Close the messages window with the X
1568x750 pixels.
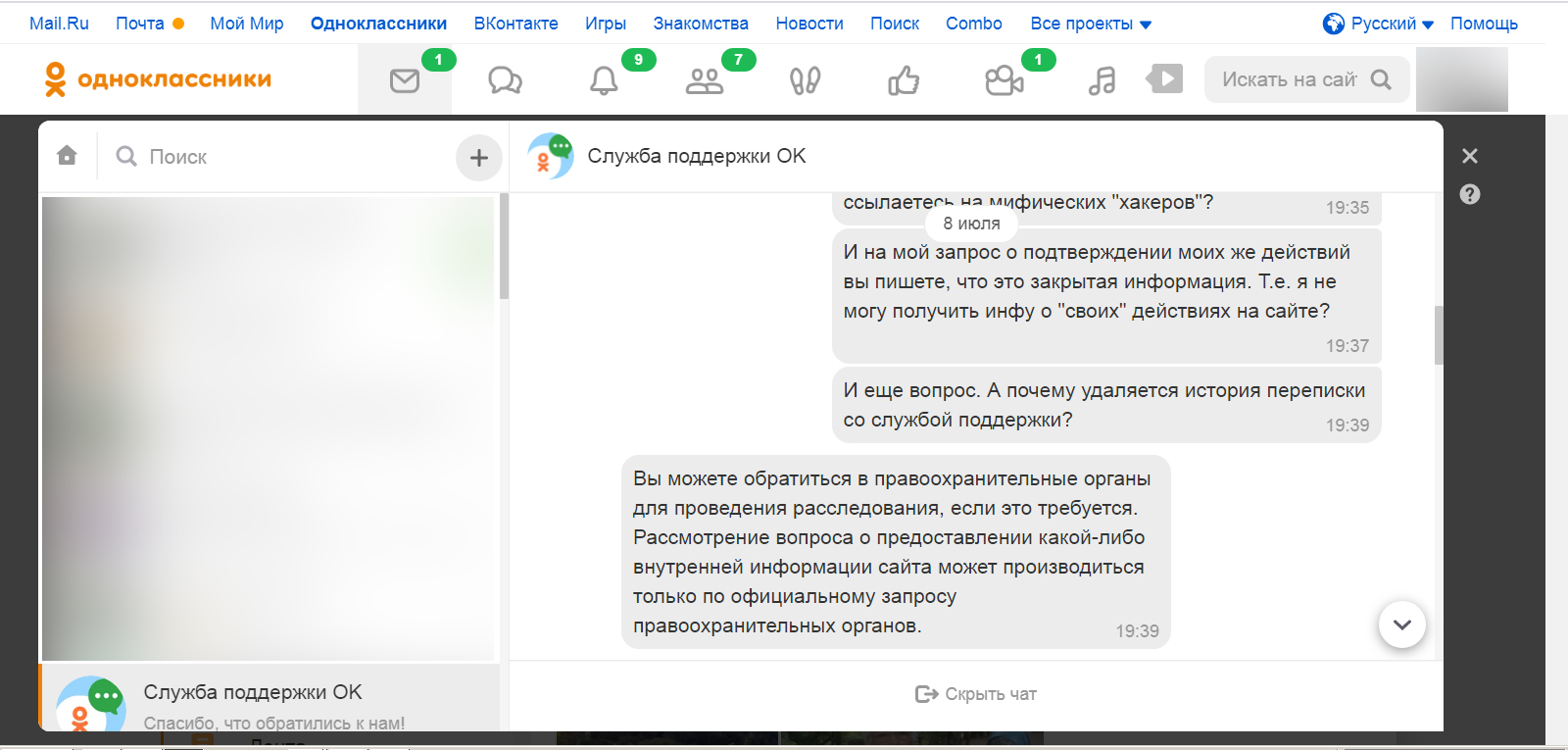point(1470,156)
